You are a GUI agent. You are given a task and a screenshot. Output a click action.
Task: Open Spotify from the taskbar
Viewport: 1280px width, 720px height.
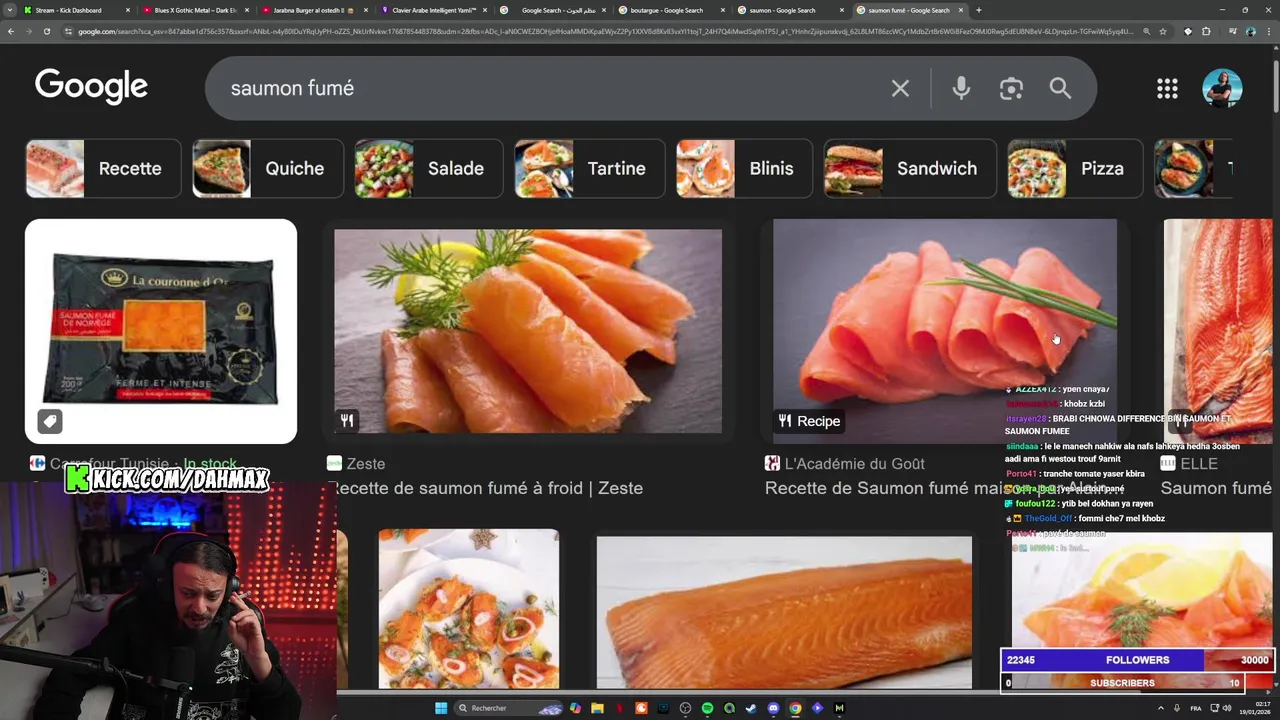pyautogui.click(x=707, y=708)
